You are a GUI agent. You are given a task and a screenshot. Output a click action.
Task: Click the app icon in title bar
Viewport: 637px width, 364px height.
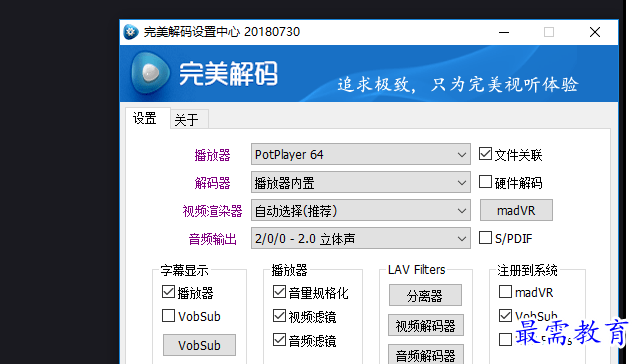click(131, 32)
